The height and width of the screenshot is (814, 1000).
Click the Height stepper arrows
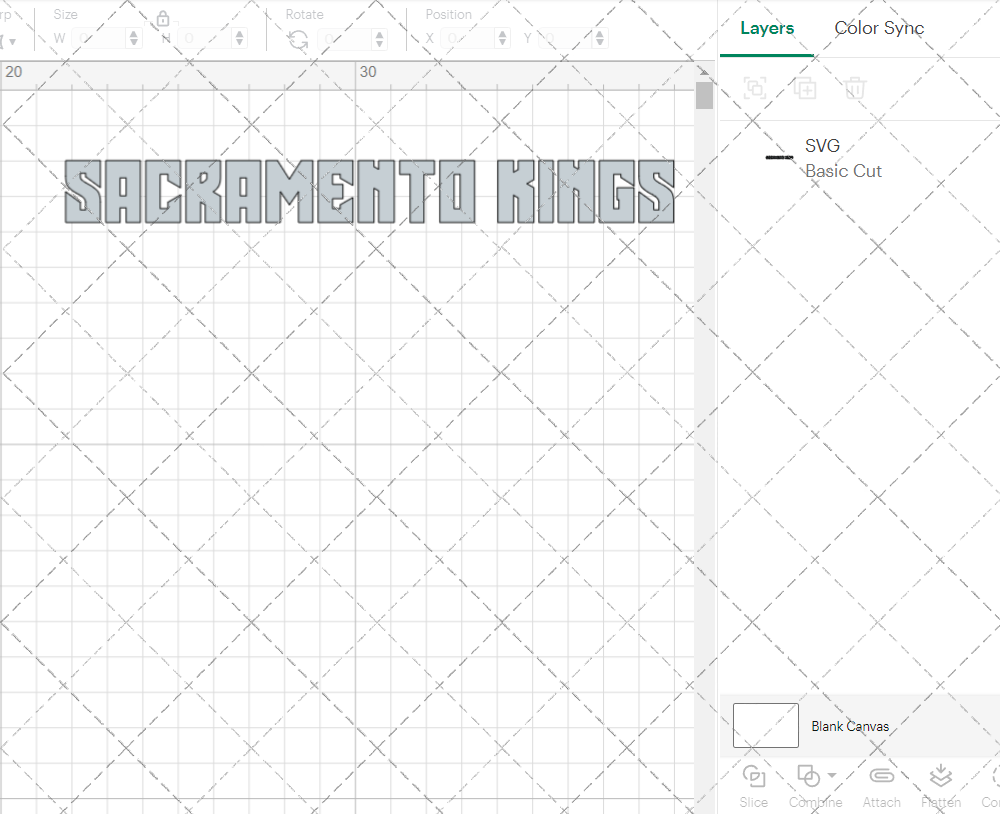(x=239, y=38)
